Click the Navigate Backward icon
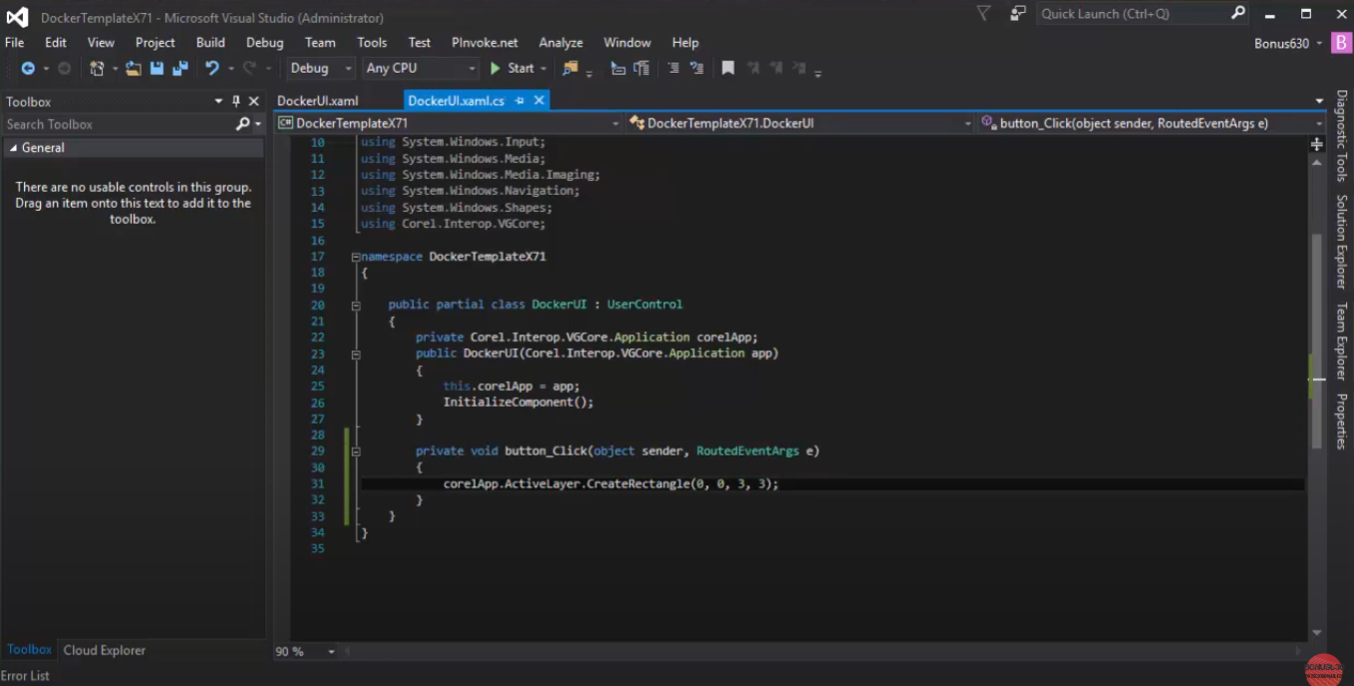The image size is (1354, 686). pyautogui.click(x=28, y=68)
